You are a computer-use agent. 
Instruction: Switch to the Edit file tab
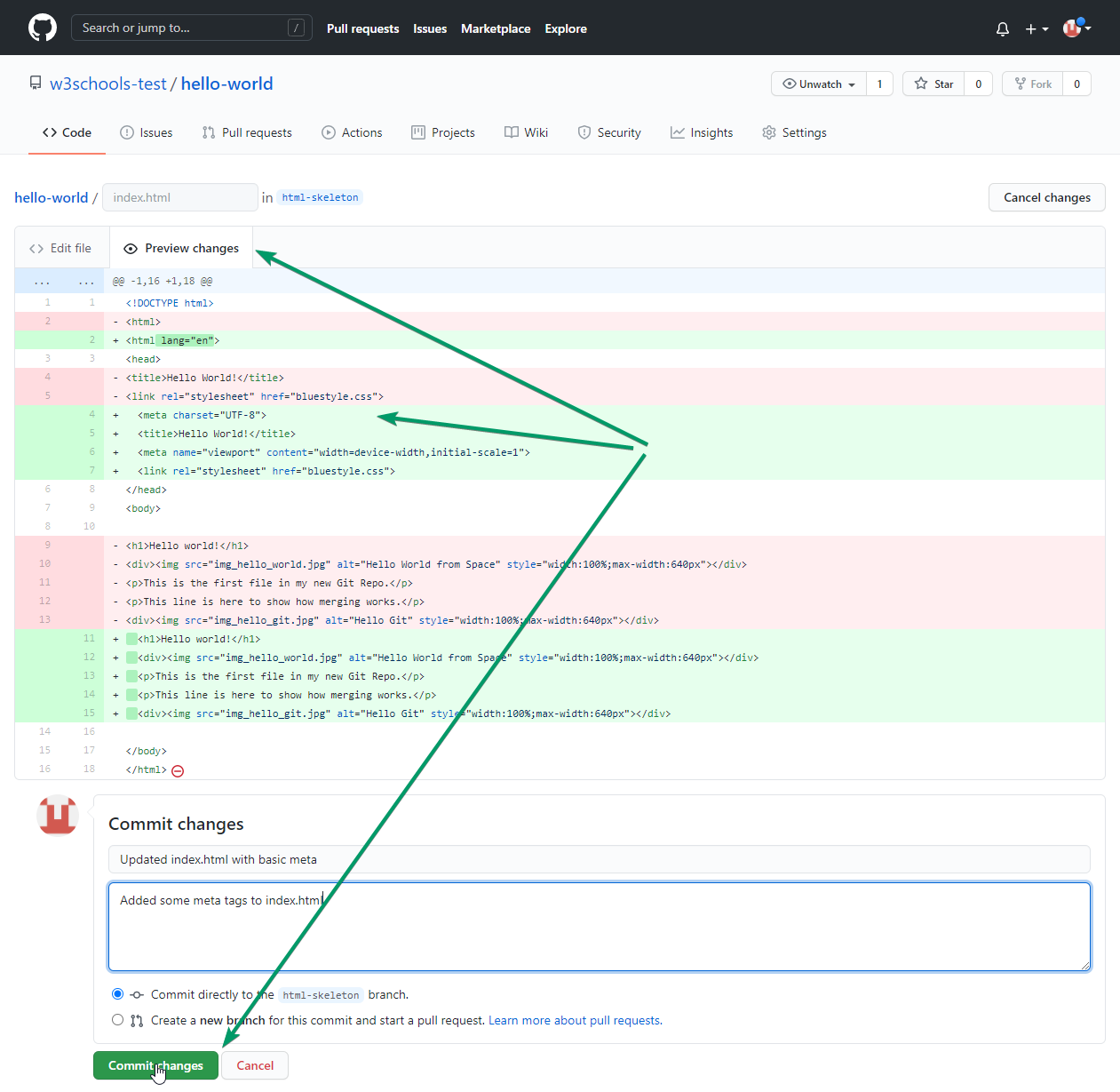(x=61, y=249)
